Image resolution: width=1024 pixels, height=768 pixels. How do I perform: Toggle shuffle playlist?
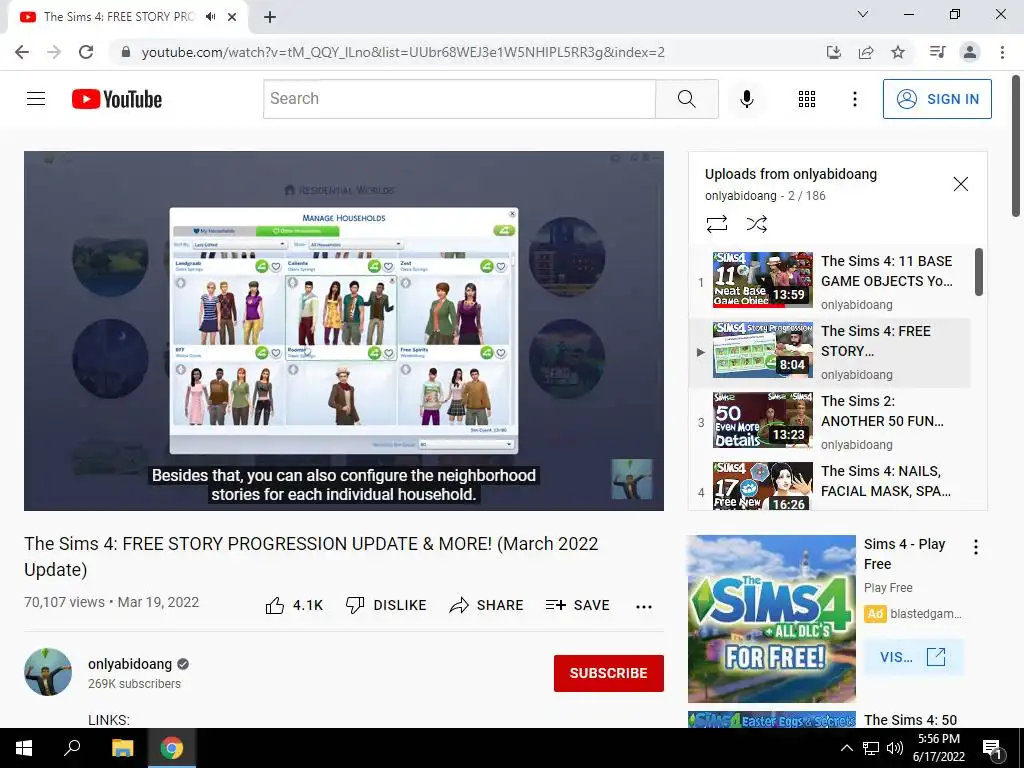coord(756,224)
